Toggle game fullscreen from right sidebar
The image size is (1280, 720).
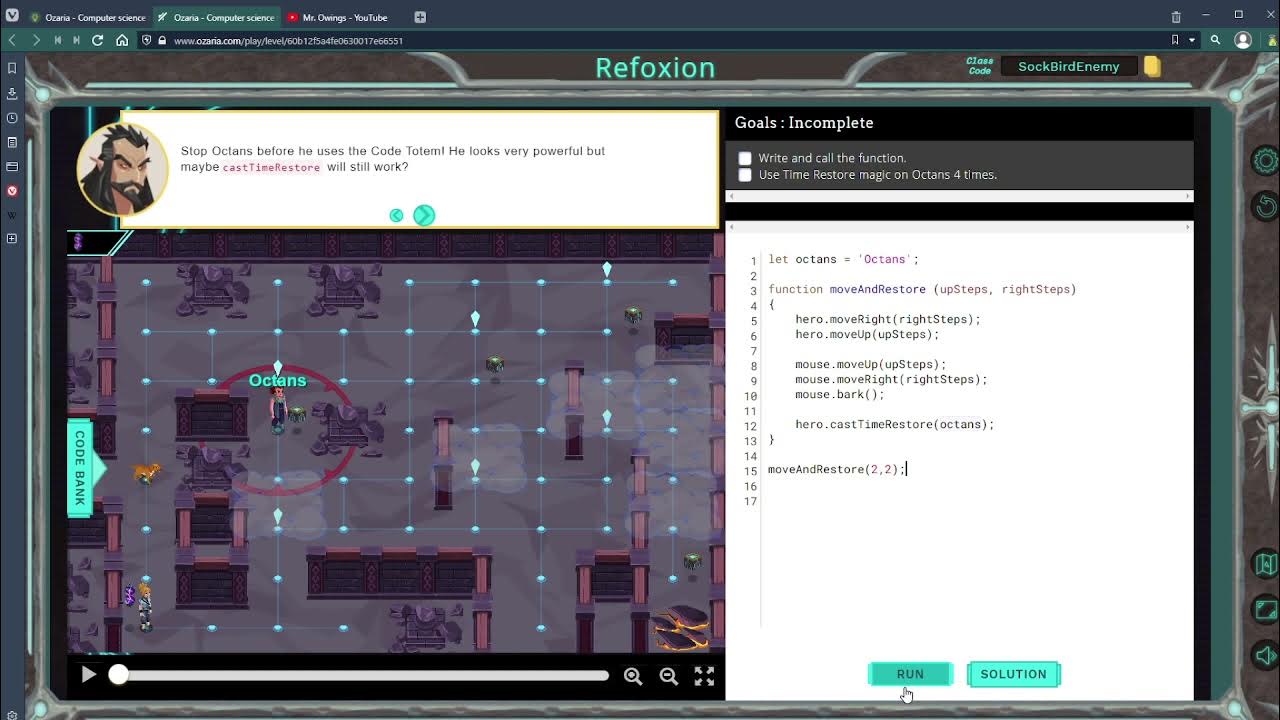pyautogui.click(x=1266, y=609)
